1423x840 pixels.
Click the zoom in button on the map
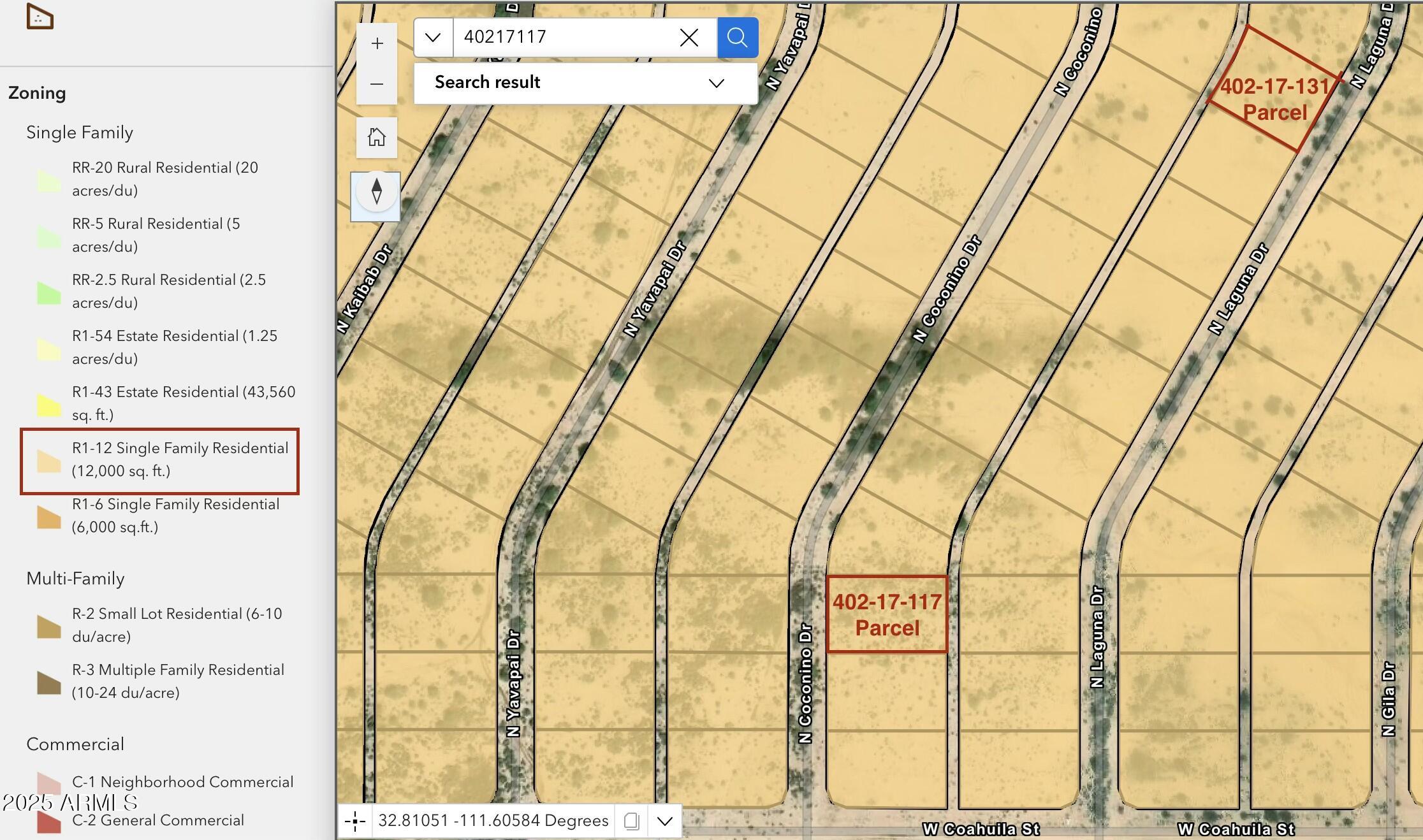click(x=377, y=43)
